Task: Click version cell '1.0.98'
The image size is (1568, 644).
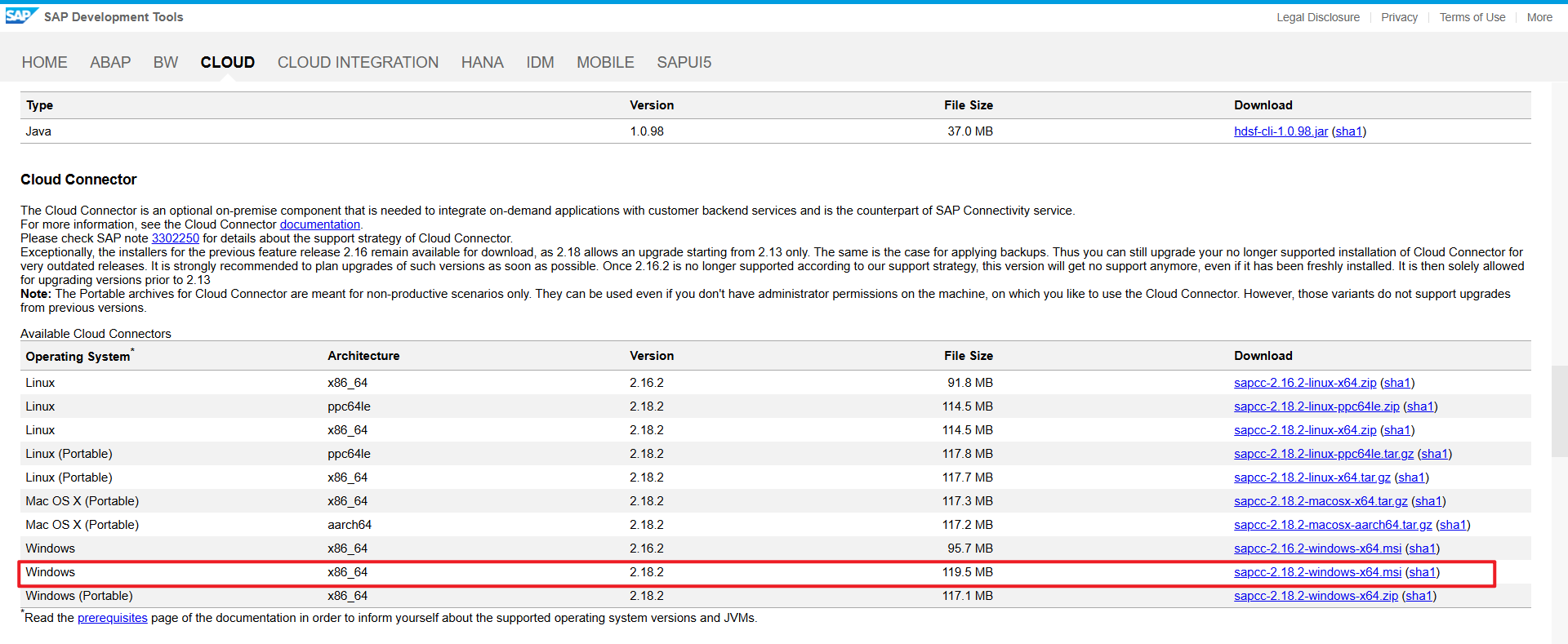Action: click(647, 131)
